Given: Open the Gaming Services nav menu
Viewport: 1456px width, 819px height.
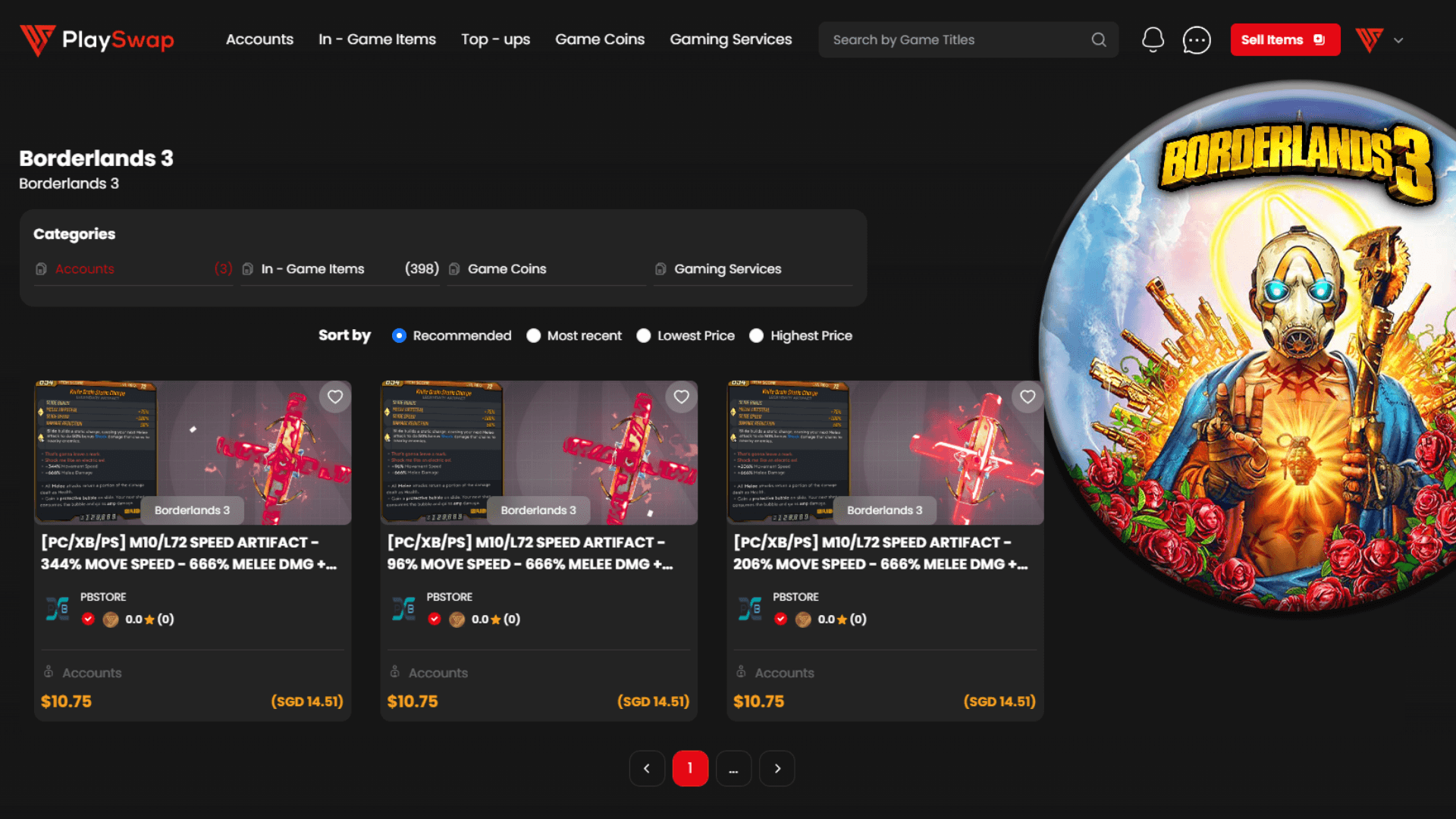Looking at the screenshot, I should [731, 39].
